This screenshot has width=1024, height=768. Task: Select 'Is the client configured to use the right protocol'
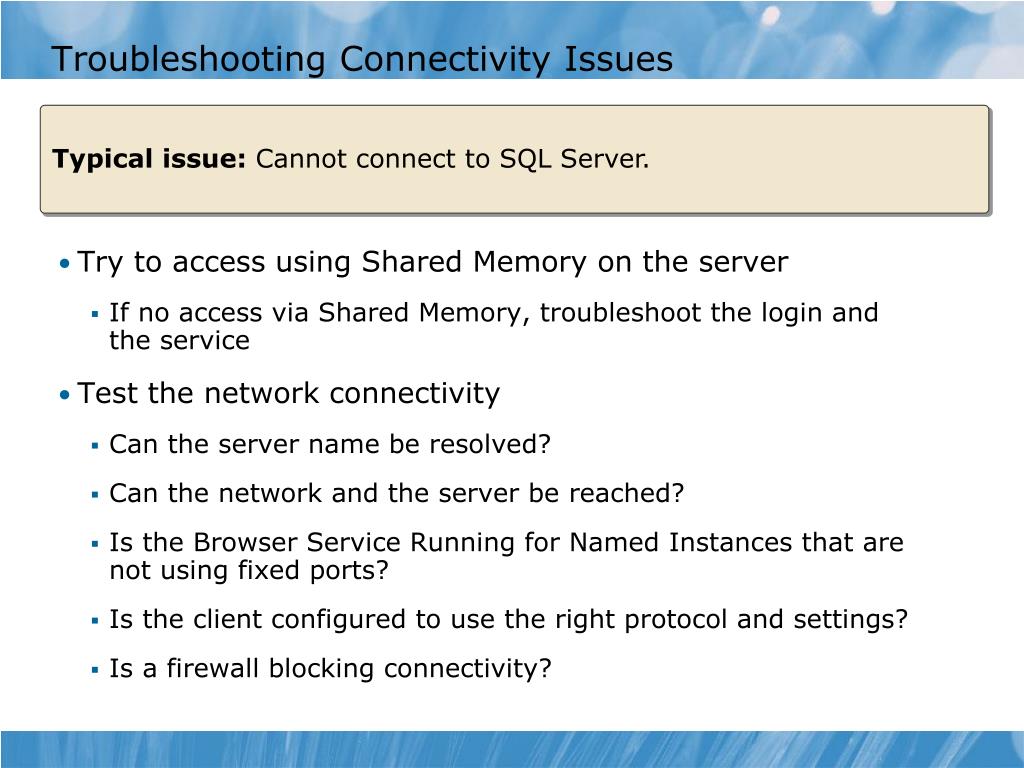point(418,620)
